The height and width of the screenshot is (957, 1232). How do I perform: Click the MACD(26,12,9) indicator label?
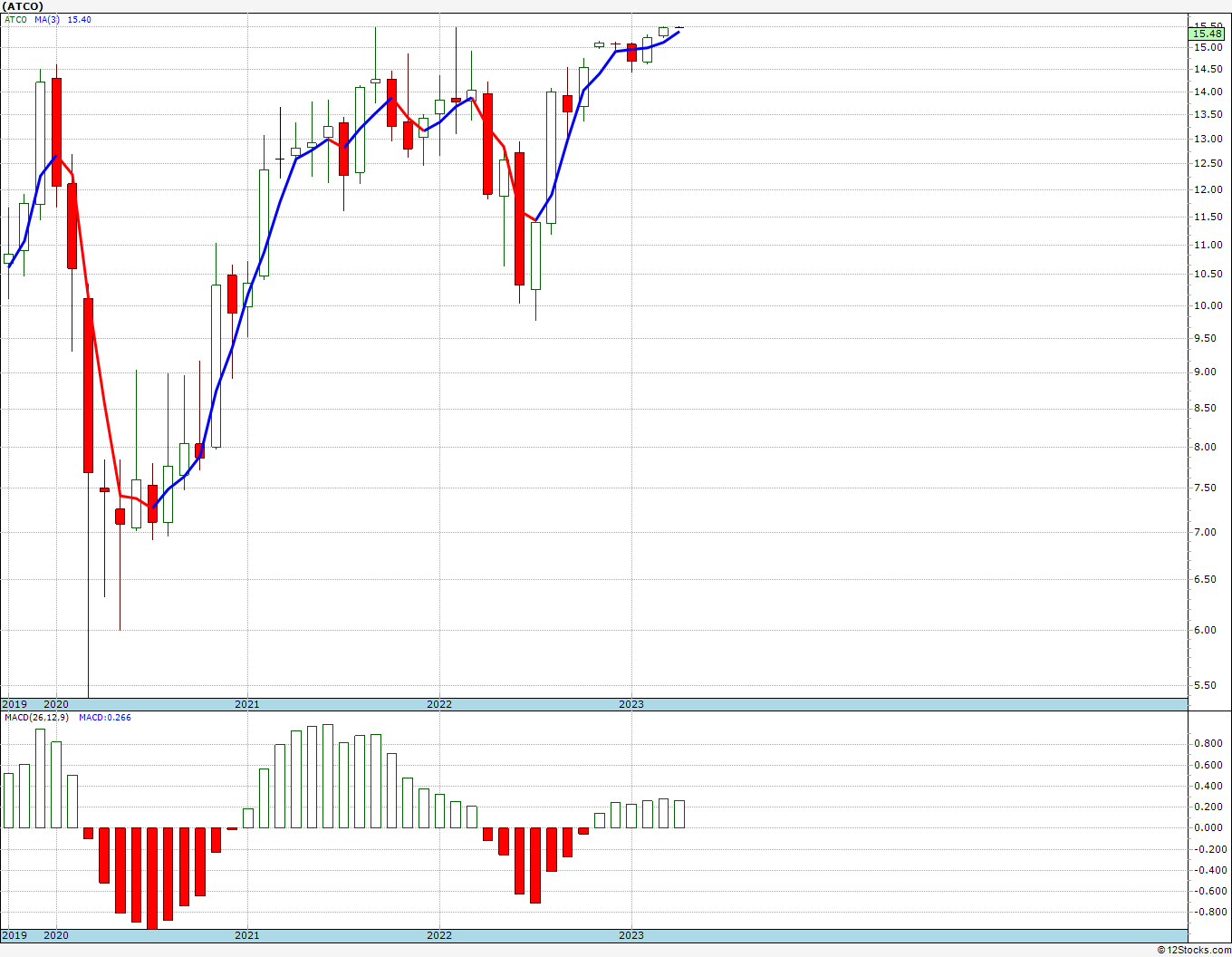36,717
